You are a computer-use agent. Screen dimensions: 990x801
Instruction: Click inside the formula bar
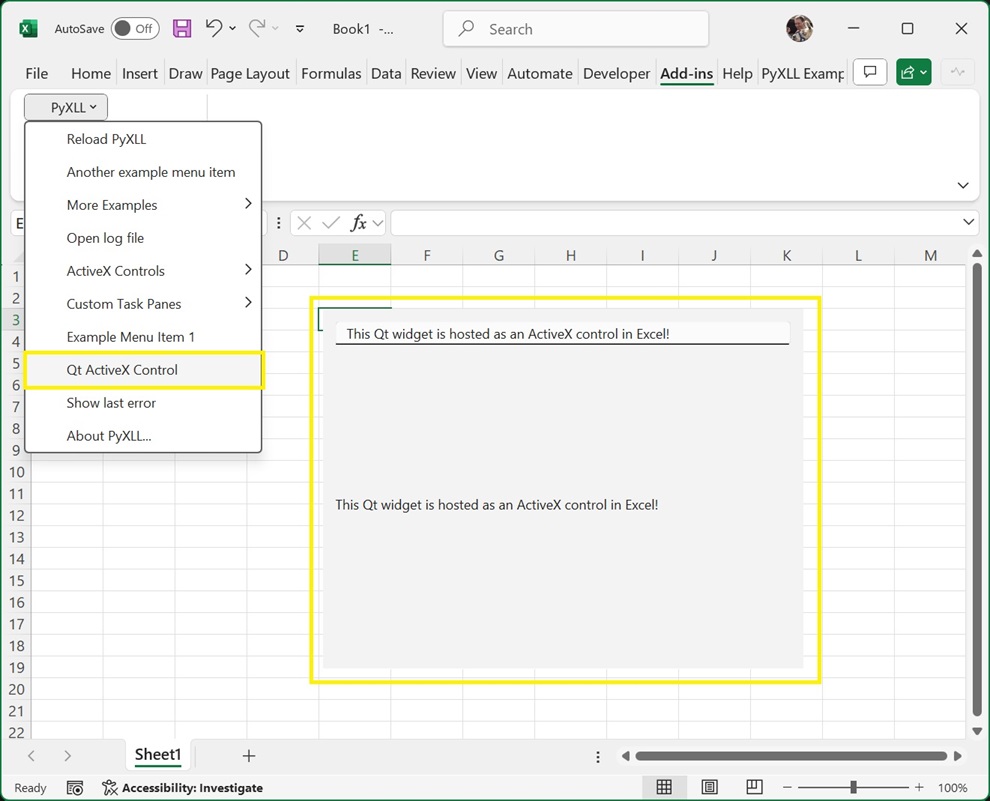point(676,223)
